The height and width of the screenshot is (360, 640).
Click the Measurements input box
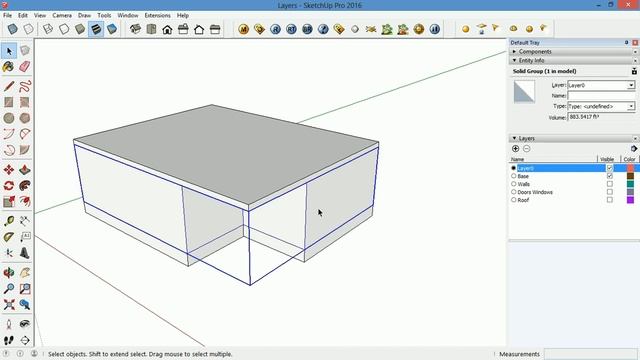590,354
